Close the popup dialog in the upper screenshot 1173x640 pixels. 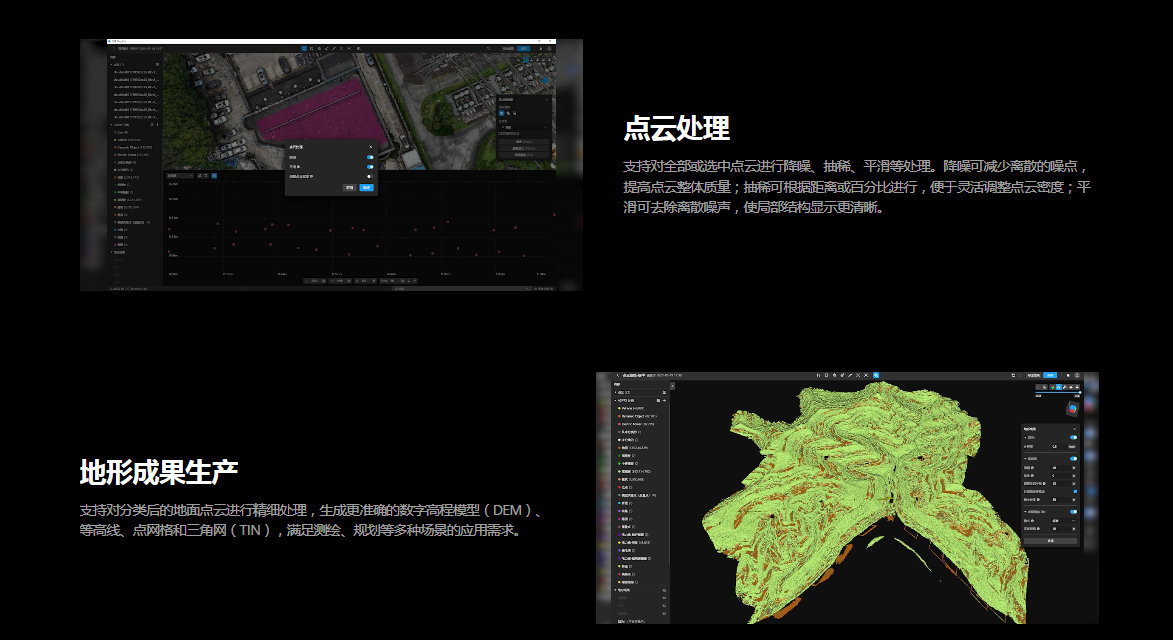370,147
